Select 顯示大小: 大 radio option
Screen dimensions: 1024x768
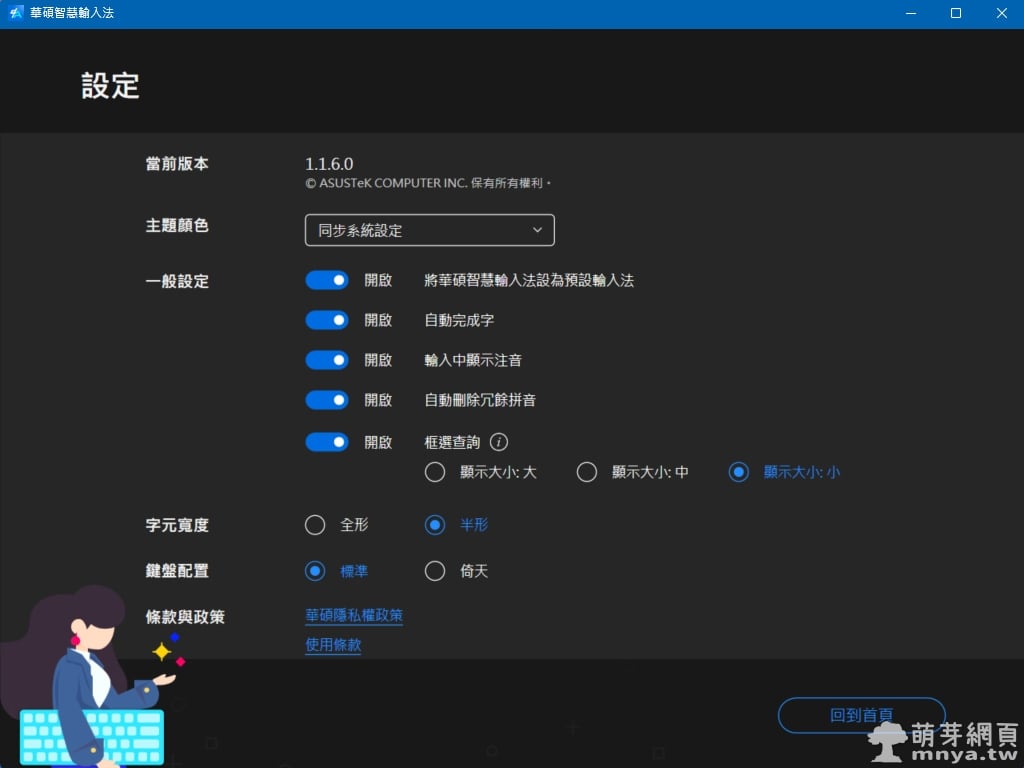435,472
